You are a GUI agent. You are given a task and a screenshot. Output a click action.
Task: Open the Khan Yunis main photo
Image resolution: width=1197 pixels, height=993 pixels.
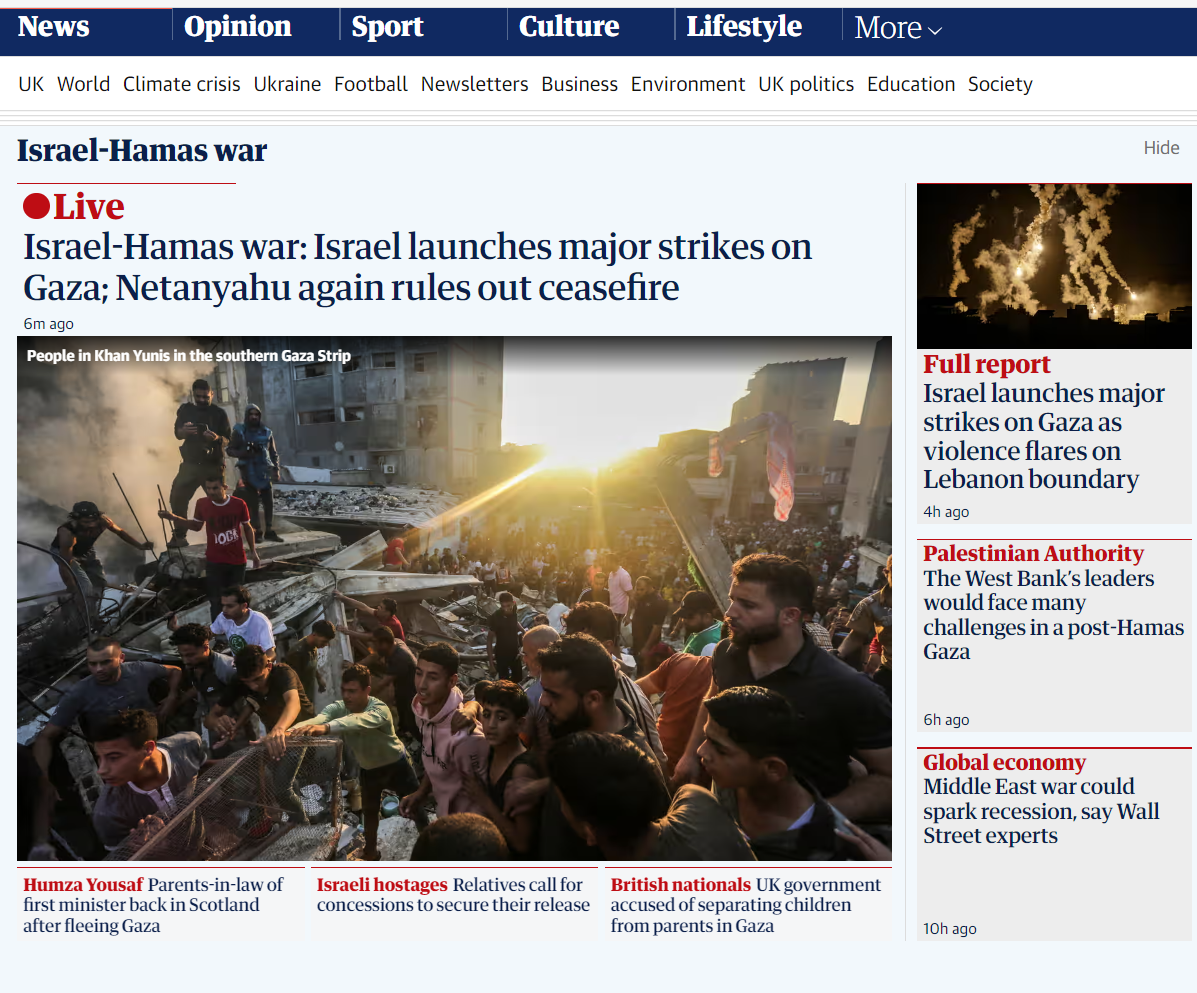pos(454,598)
